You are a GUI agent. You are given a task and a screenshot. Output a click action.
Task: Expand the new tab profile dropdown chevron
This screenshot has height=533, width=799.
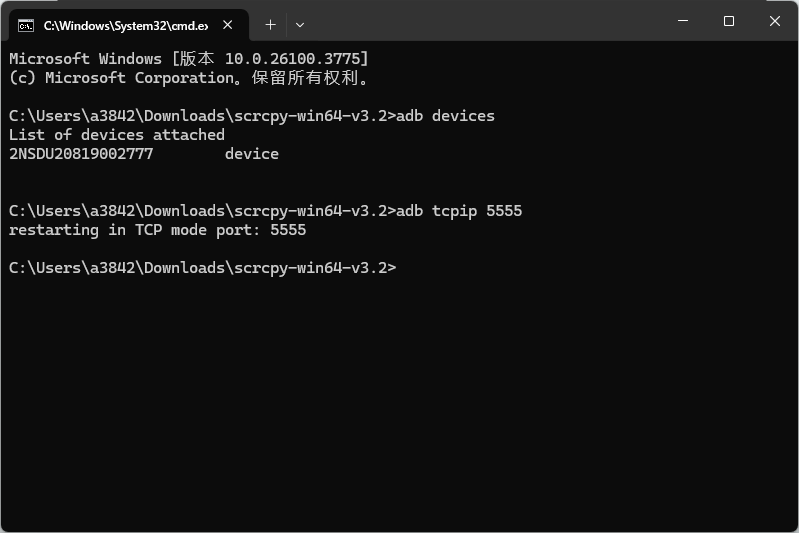click(x=300, y=24)
